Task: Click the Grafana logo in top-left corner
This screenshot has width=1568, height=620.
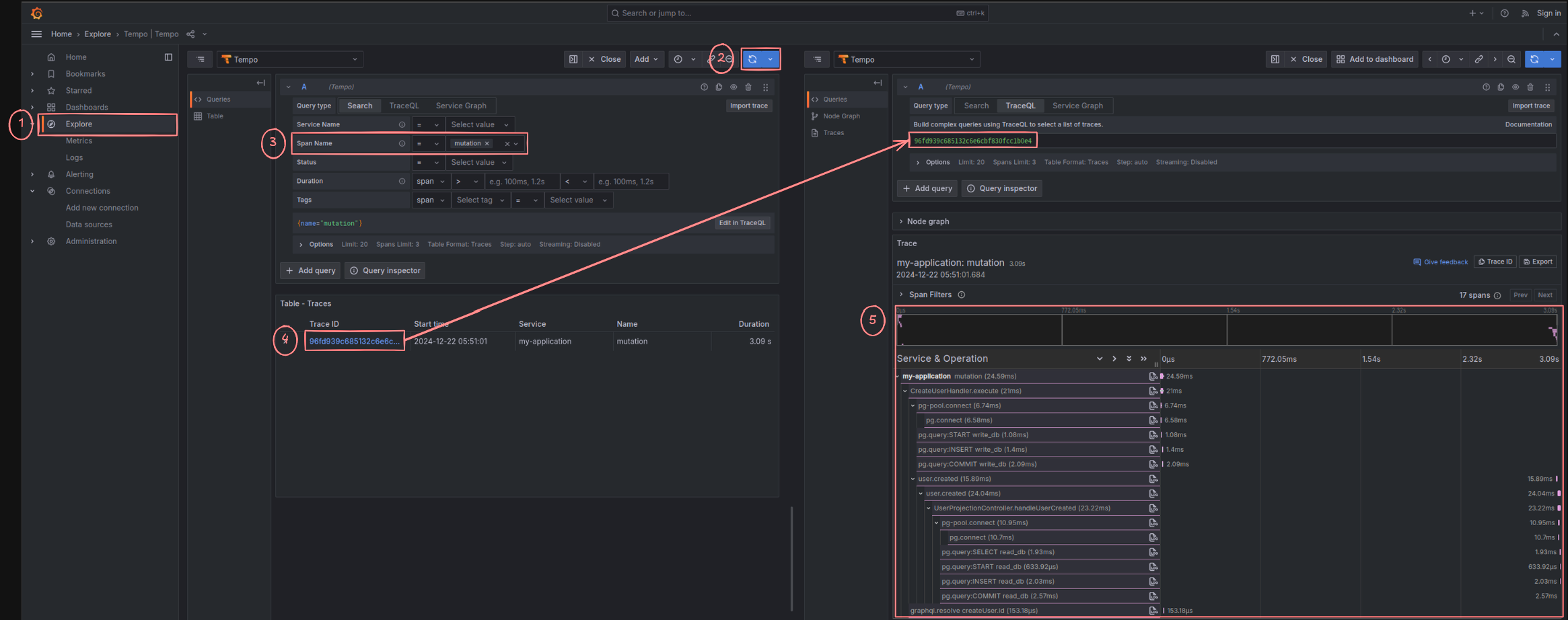Action: 37,13
